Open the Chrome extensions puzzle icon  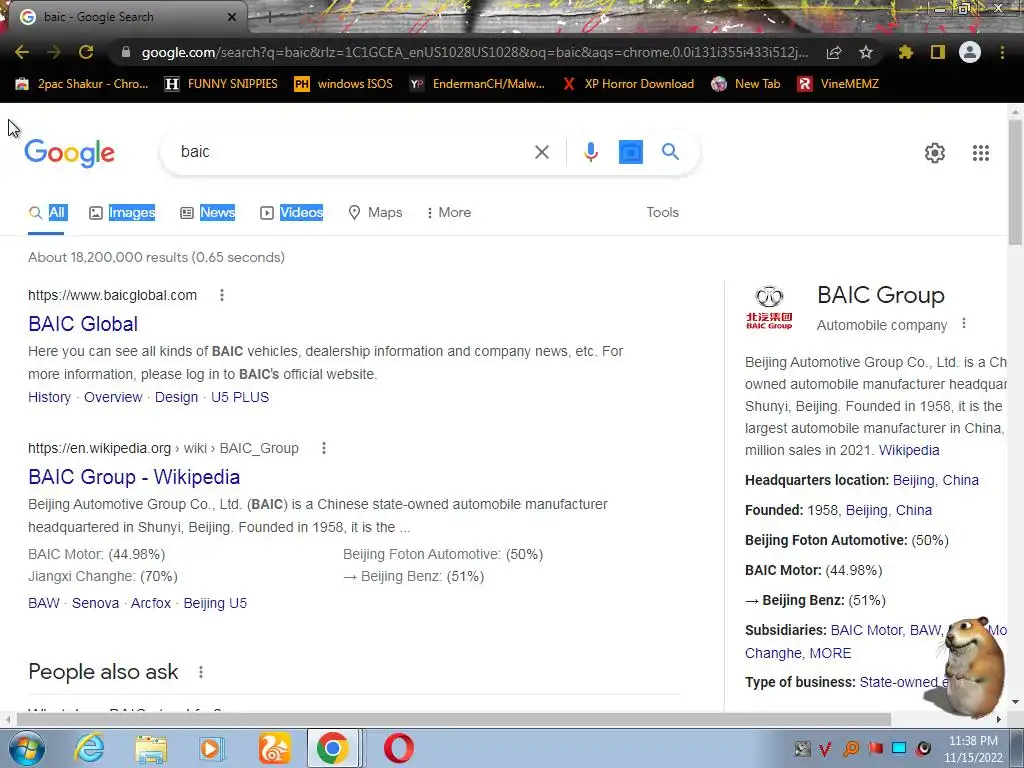[906, 52]
